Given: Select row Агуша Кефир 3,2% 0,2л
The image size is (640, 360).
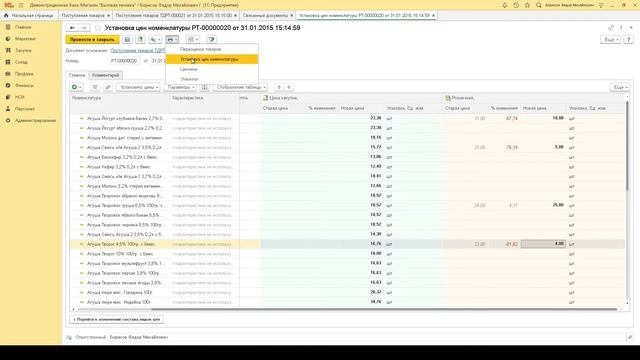Looking at the screenshot, I should coord(118,167).
